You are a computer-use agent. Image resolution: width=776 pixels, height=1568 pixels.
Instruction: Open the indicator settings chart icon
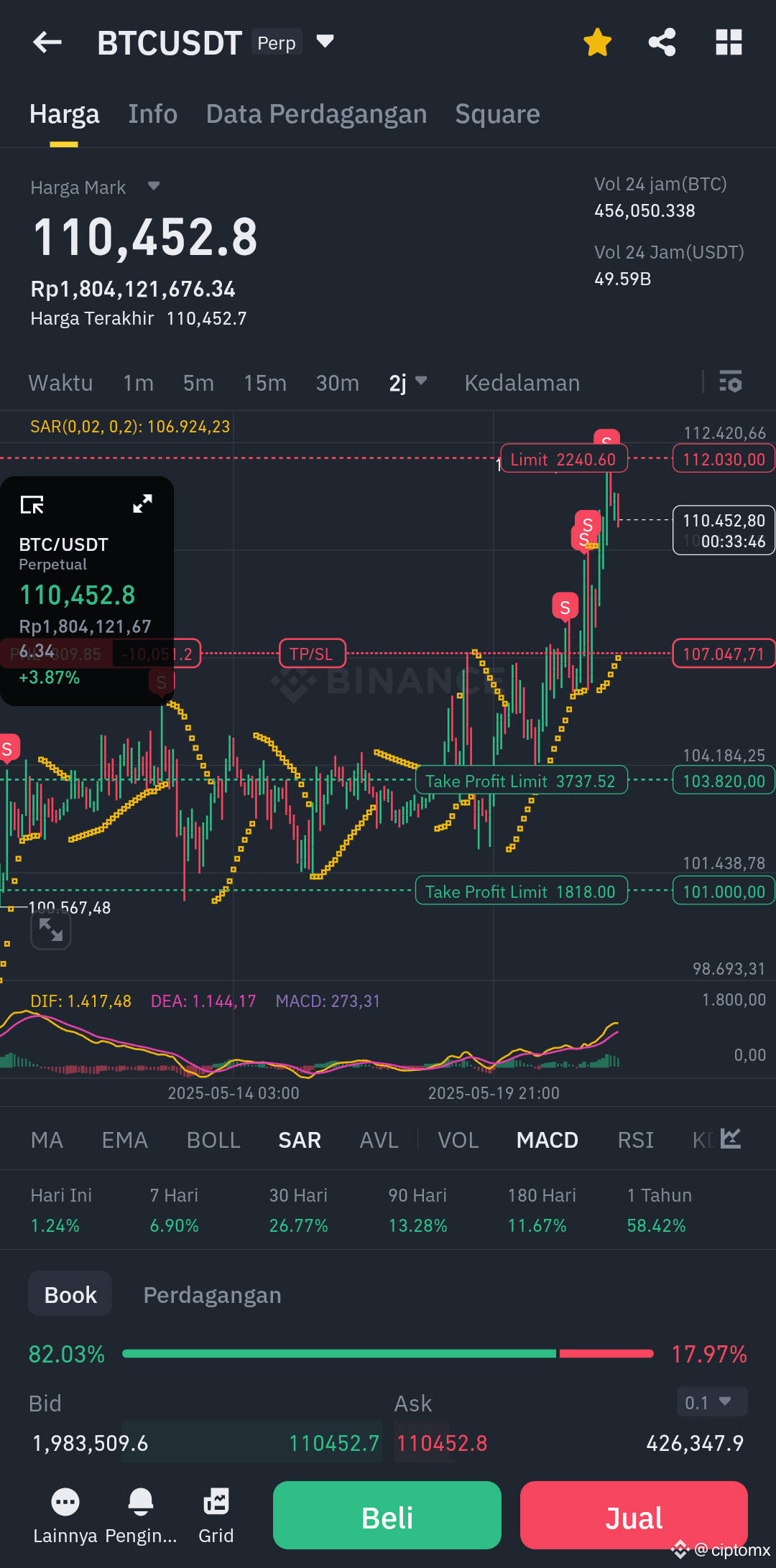(x=731, y=1138)
